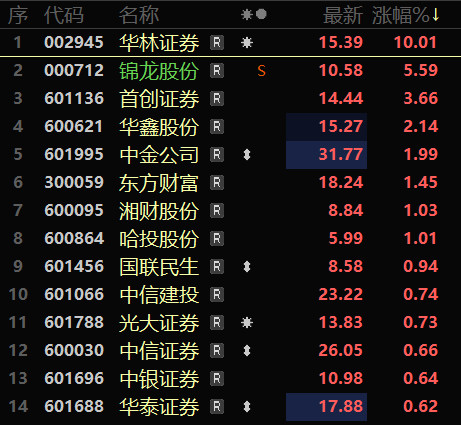Click the R badge next to 中银证券
Image resolution: width=461 pixels, height=425 pixels.
coord(217,379)
